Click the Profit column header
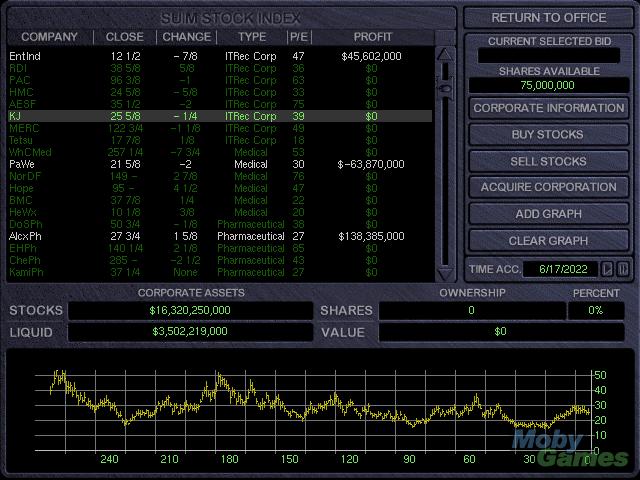 click(x=371, y=37)
